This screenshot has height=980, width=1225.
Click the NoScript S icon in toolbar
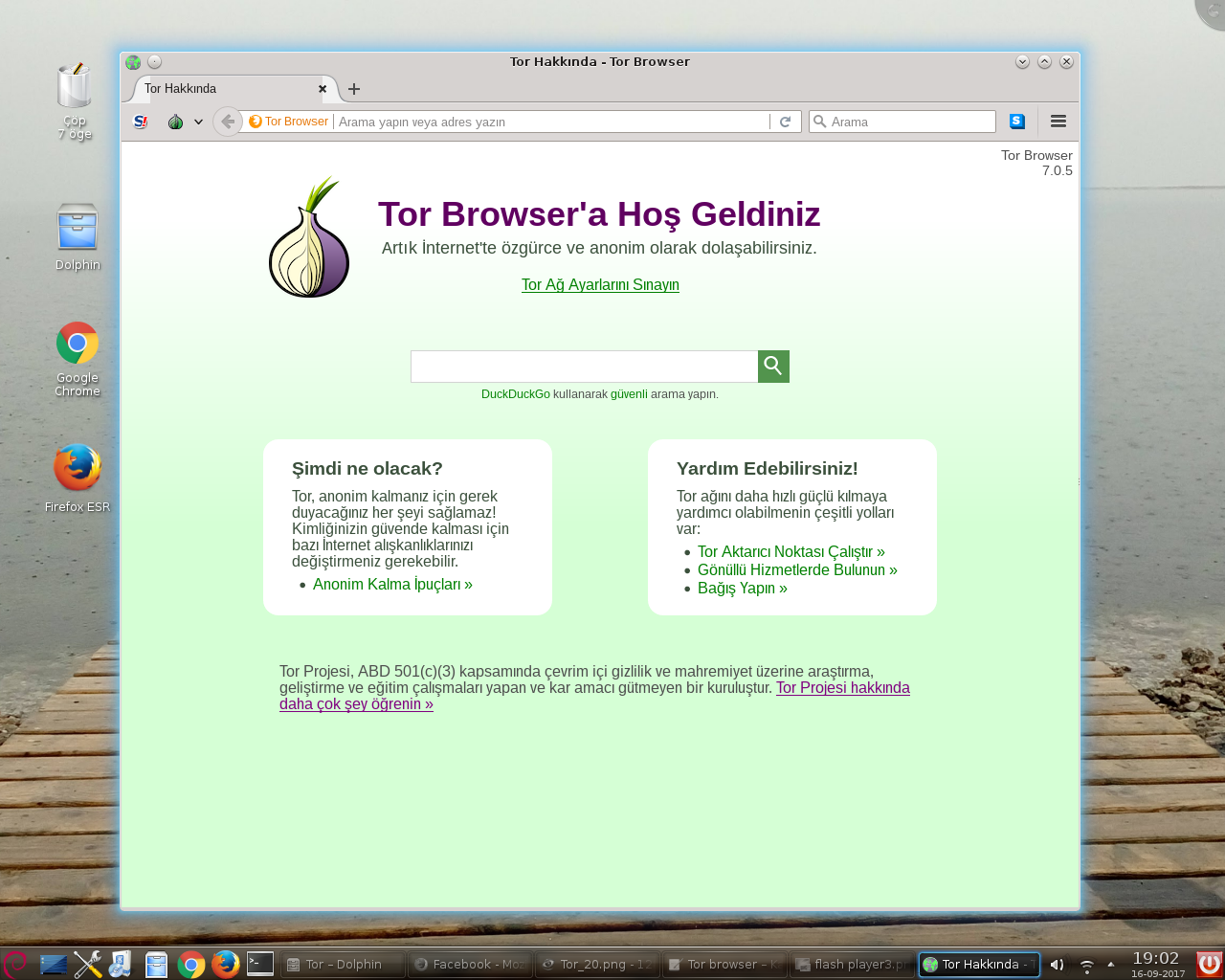point(140,122)
